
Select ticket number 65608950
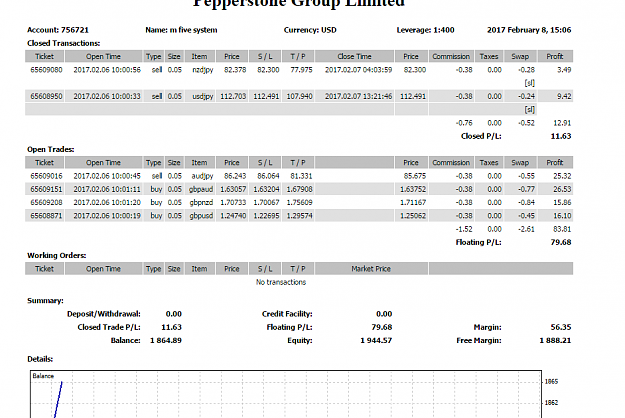(46, 96)
